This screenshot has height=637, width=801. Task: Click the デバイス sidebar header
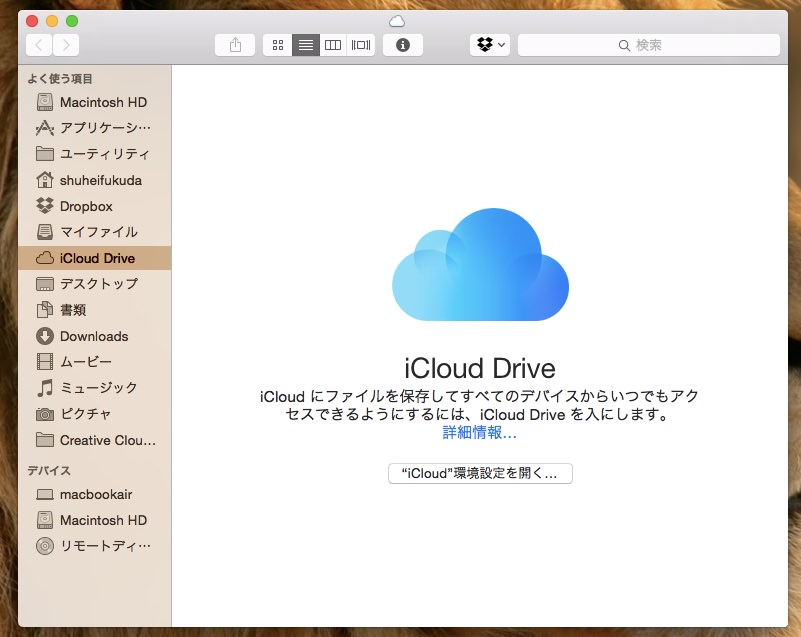(x=49, y=470)
